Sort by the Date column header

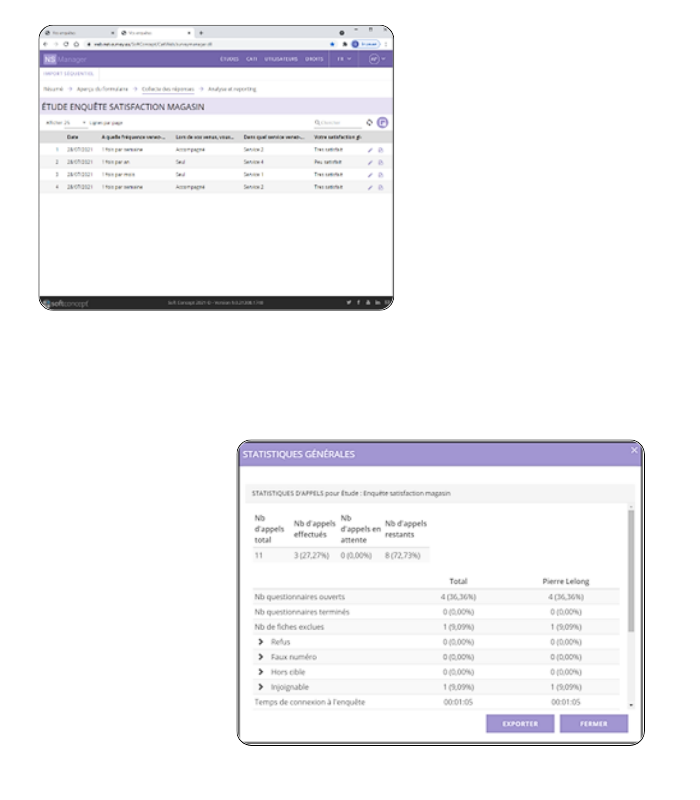coord(73,137)
